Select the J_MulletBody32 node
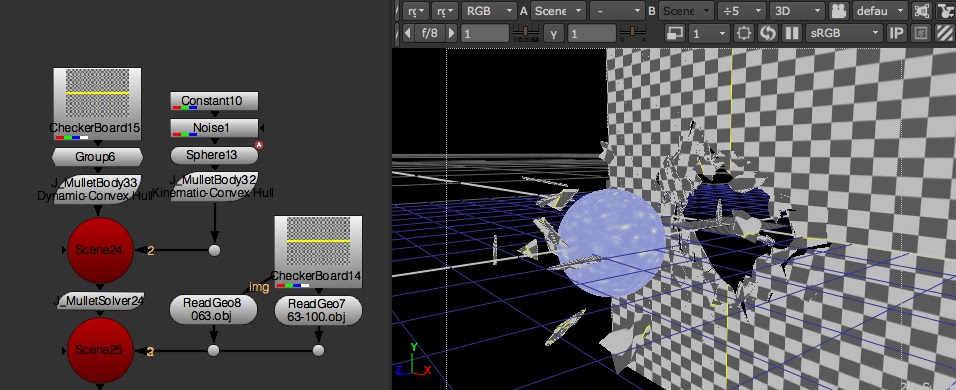The height and width of the screenshot is (390, 956). pyautogui.click(x=214, y=186)
